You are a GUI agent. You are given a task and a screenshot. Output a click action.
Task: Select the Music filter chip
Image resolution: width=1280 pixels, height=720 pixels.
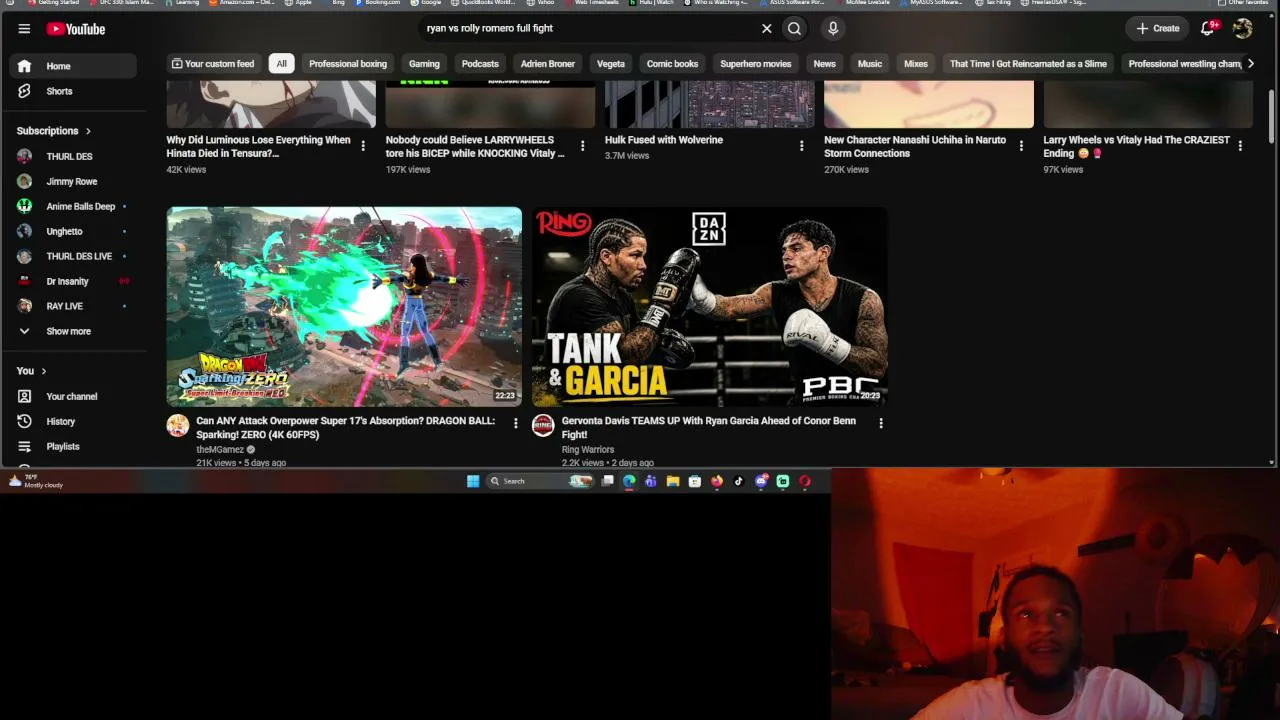click(x=870, y=64)
